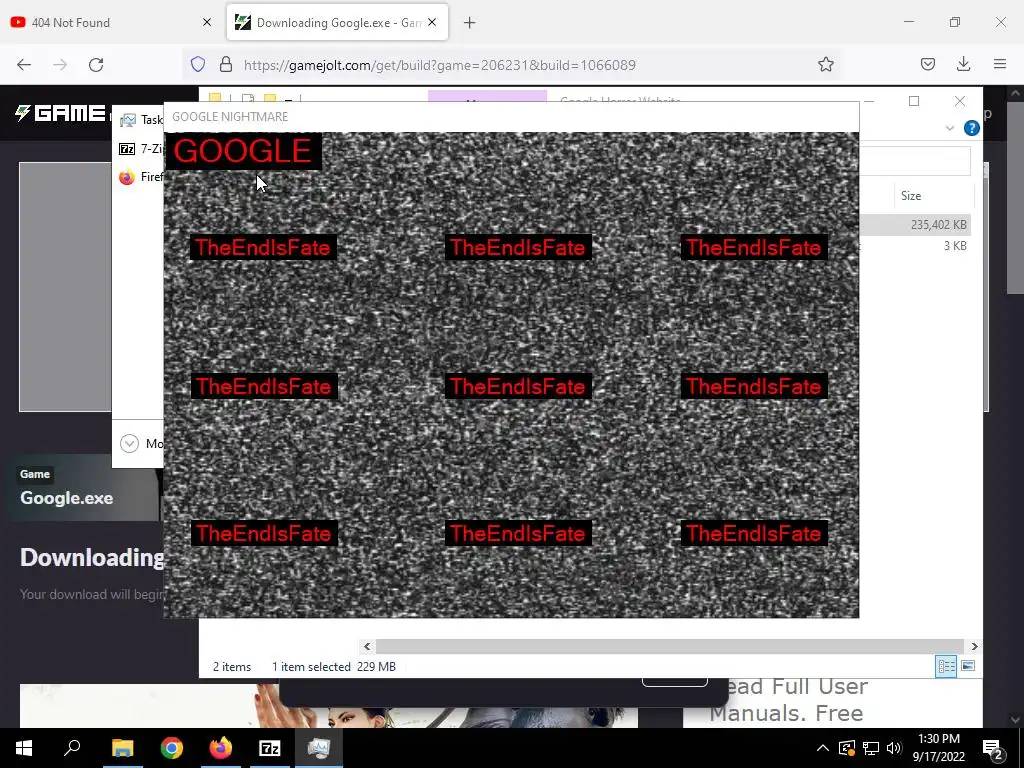Select the Downloading Google.exe tab
1024x768 pixels.
pyautogui.click(x=337, y=22)
